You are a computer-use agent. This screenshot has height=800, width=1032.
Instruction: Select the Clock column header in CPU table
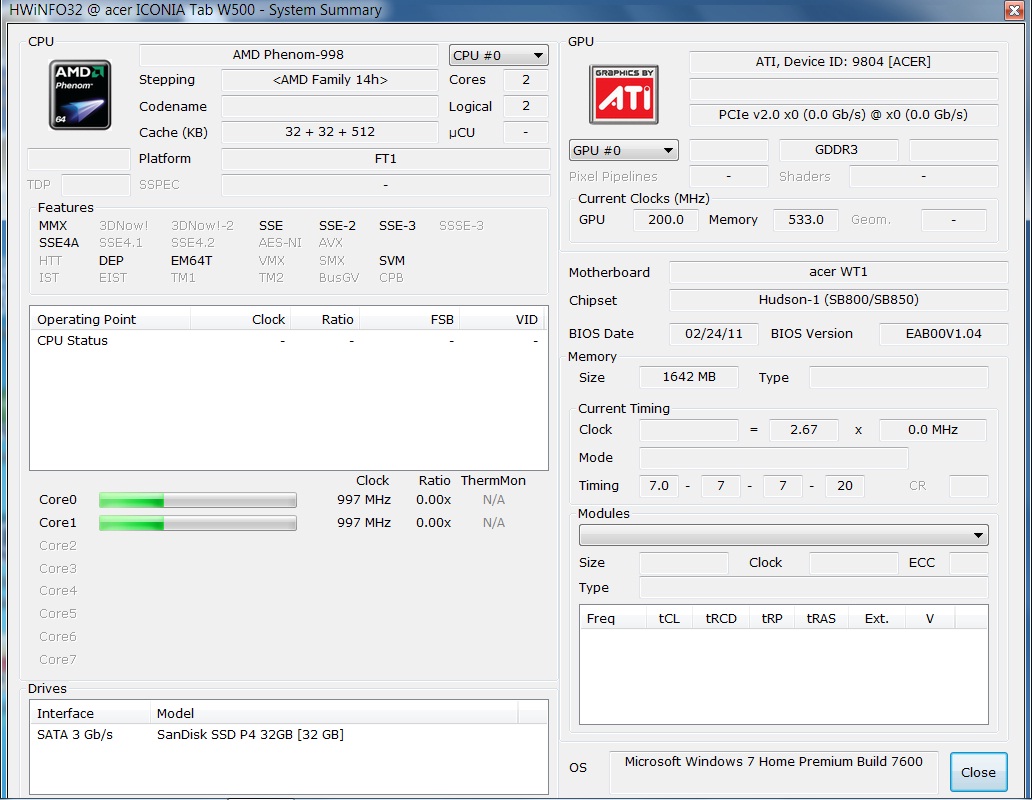241,319
